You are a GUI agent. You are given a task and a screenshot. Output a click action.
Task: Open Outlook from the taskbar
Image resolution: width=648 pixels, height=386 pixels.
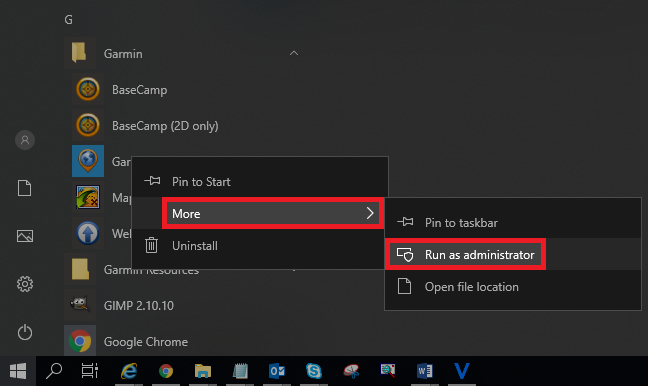[x=277, y=371]
